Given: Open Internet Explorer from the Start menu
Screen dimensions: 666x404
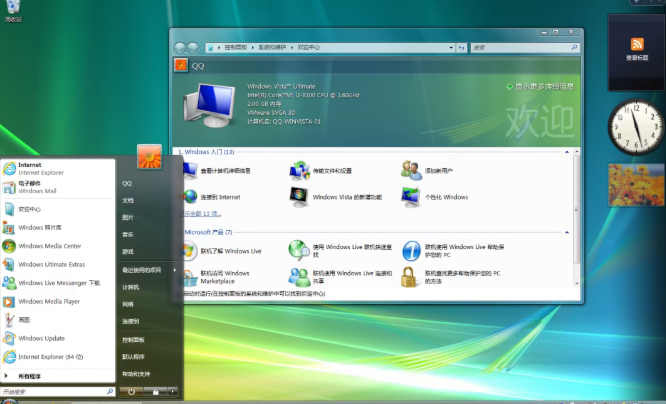Looking at the screenshot, I should 58,169.
